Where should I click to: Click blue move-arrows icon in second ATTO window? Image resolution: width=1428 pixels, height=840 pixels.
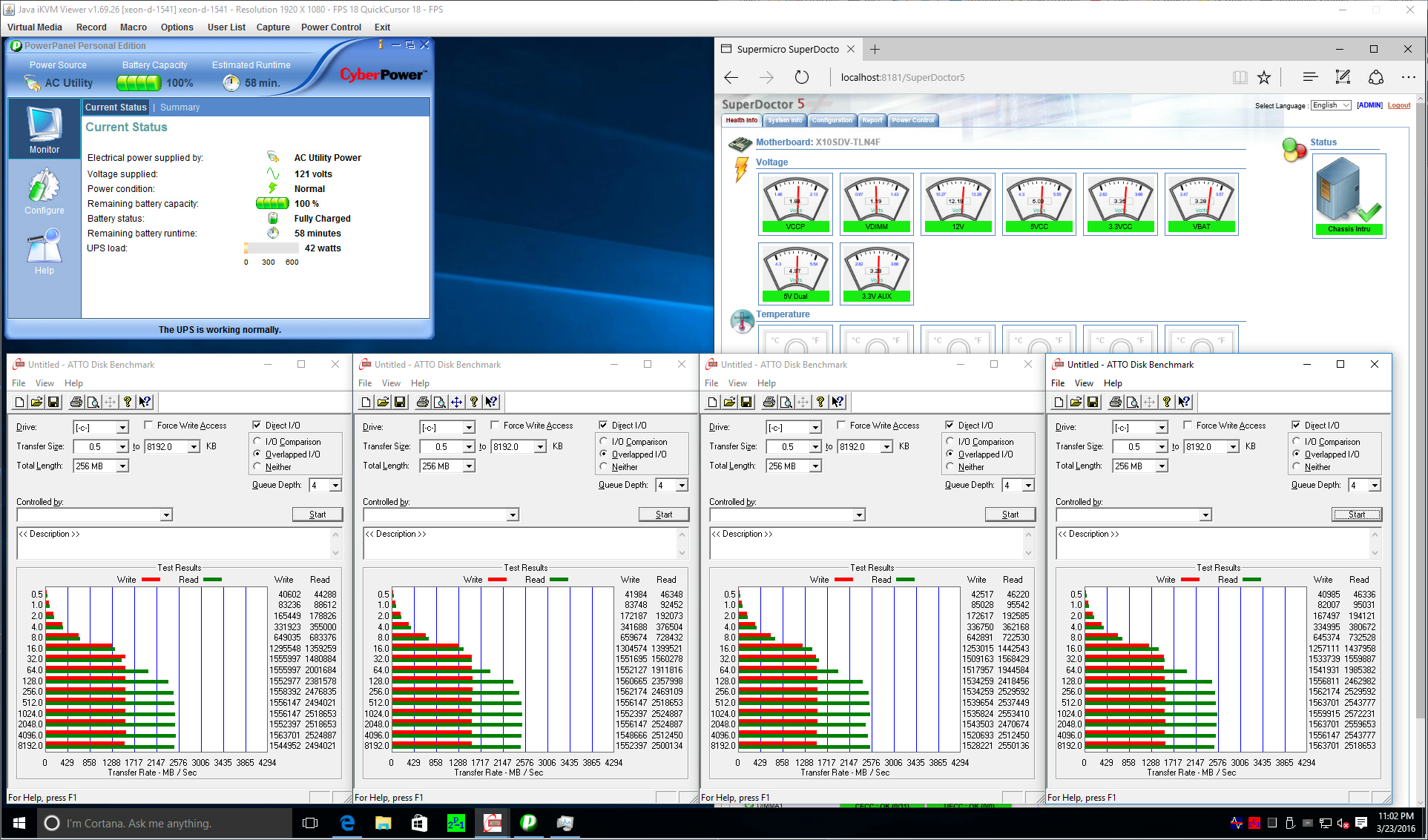point(457,402)
